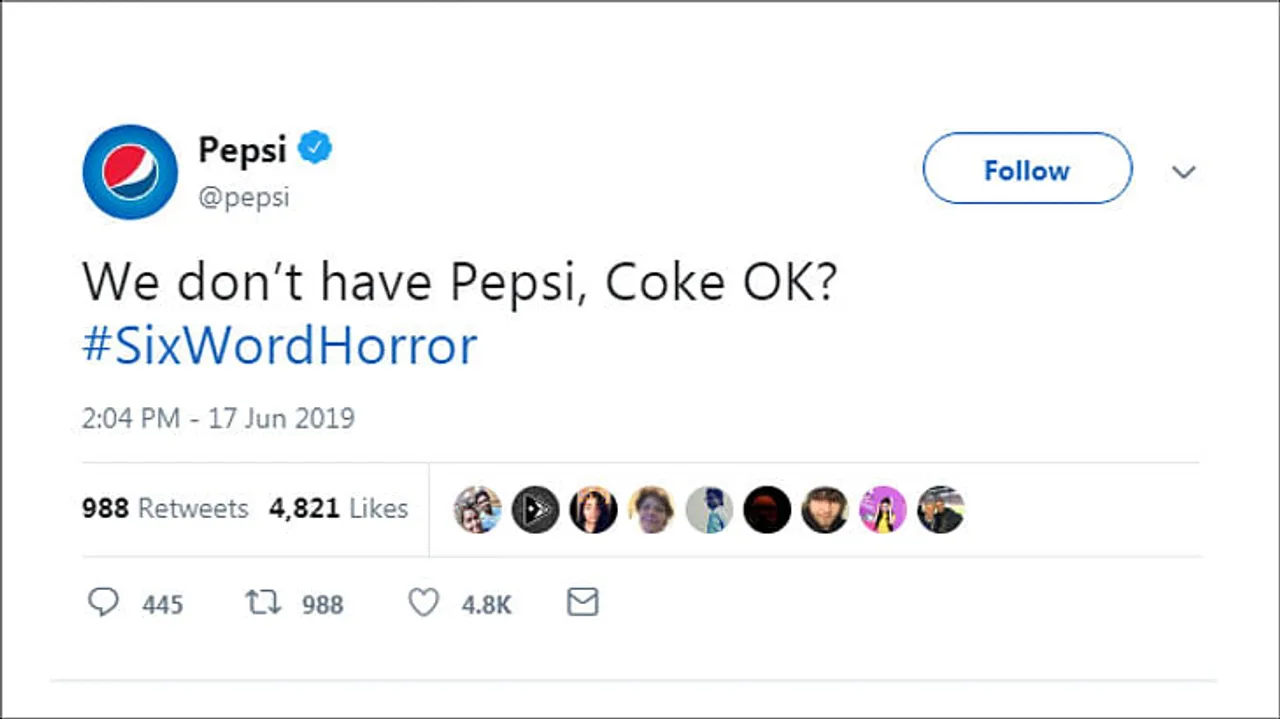Image resolution: width=1280 pixels, height=719 pixels.
Task: Open the tweet options chevron menu
Action: click(x=1183, y=172)
